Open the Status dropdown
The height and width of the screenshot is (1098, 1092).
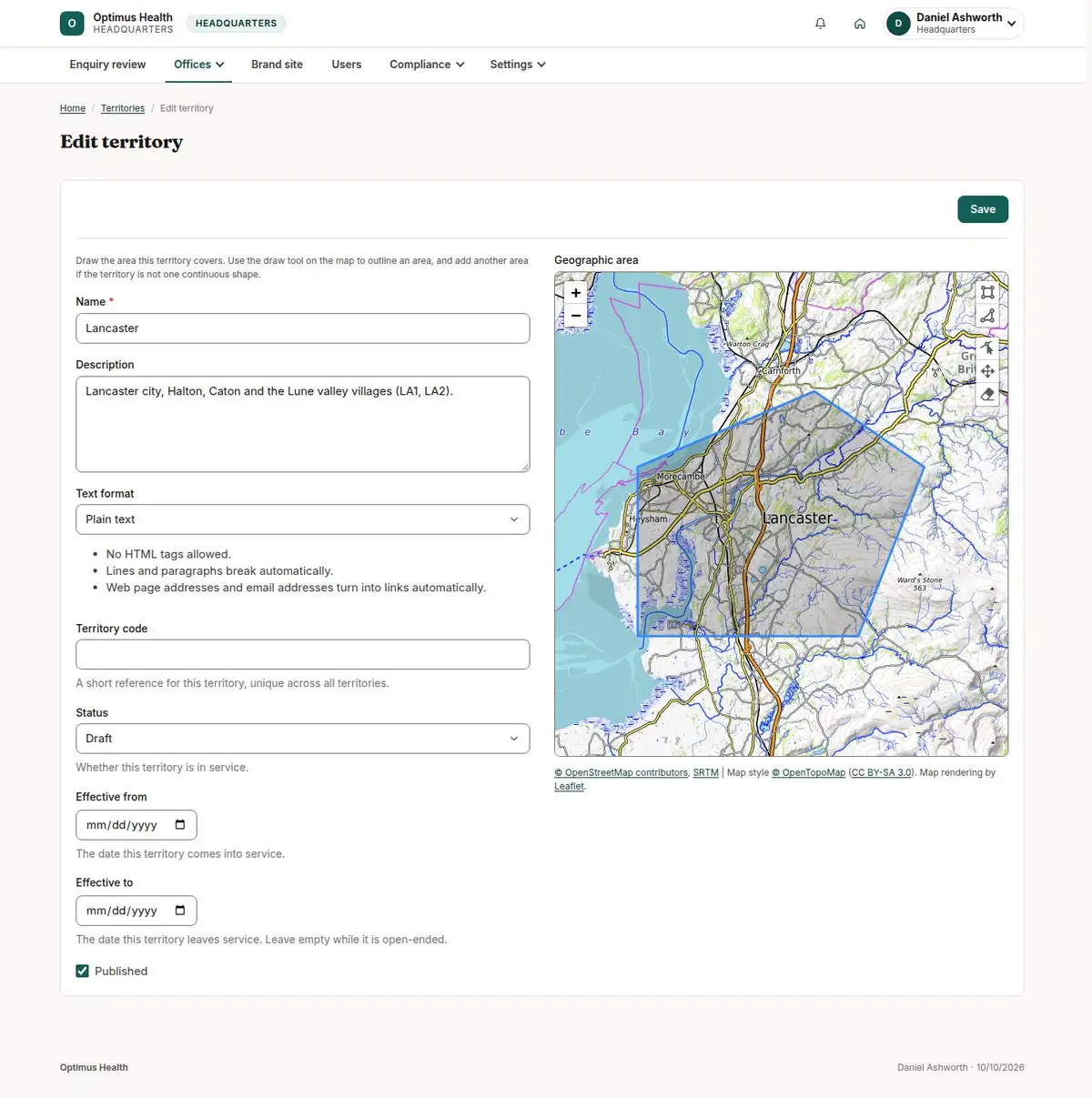coord(303,739)
